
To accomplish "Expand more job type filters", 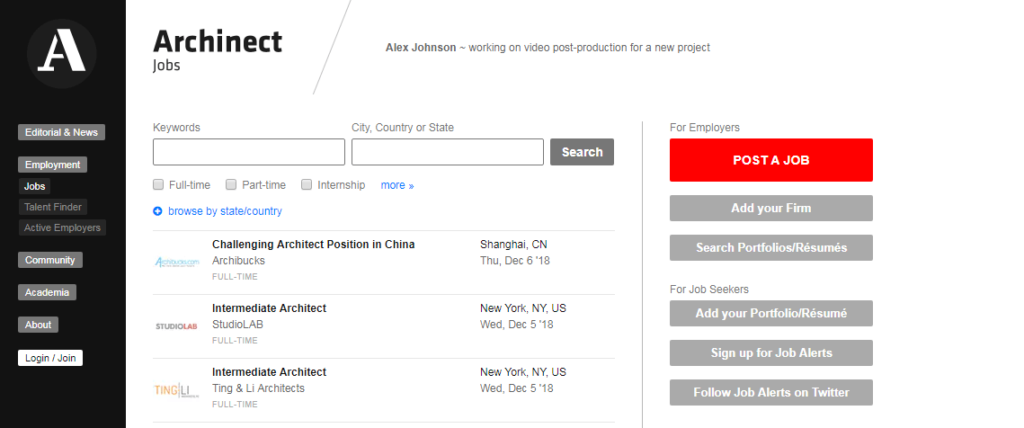I will [x=397, y=186].
